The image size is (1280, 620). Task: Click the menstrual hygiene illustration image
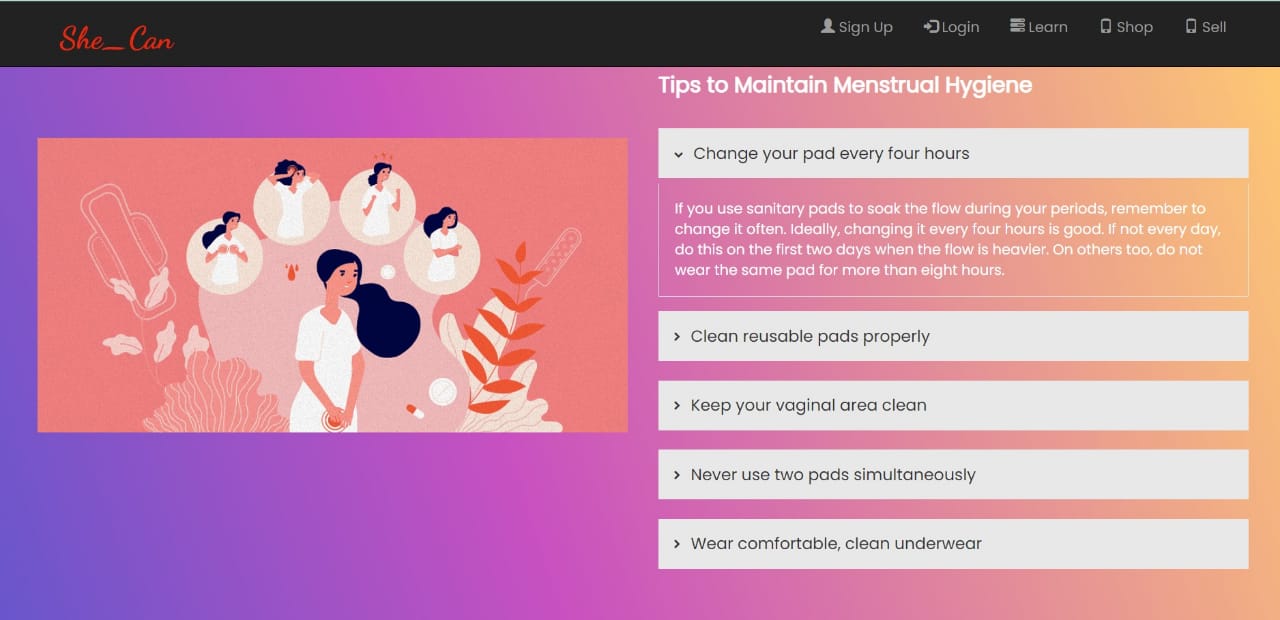(333, 285)
